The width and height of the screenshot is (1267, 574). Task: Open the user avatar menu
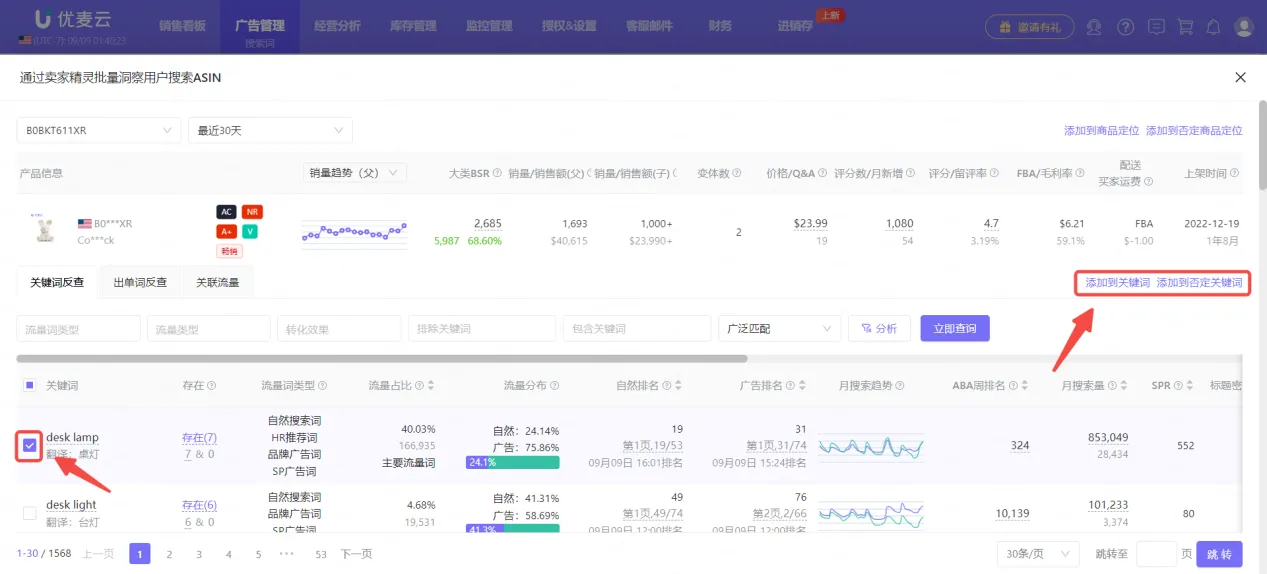pos(1243,26)
